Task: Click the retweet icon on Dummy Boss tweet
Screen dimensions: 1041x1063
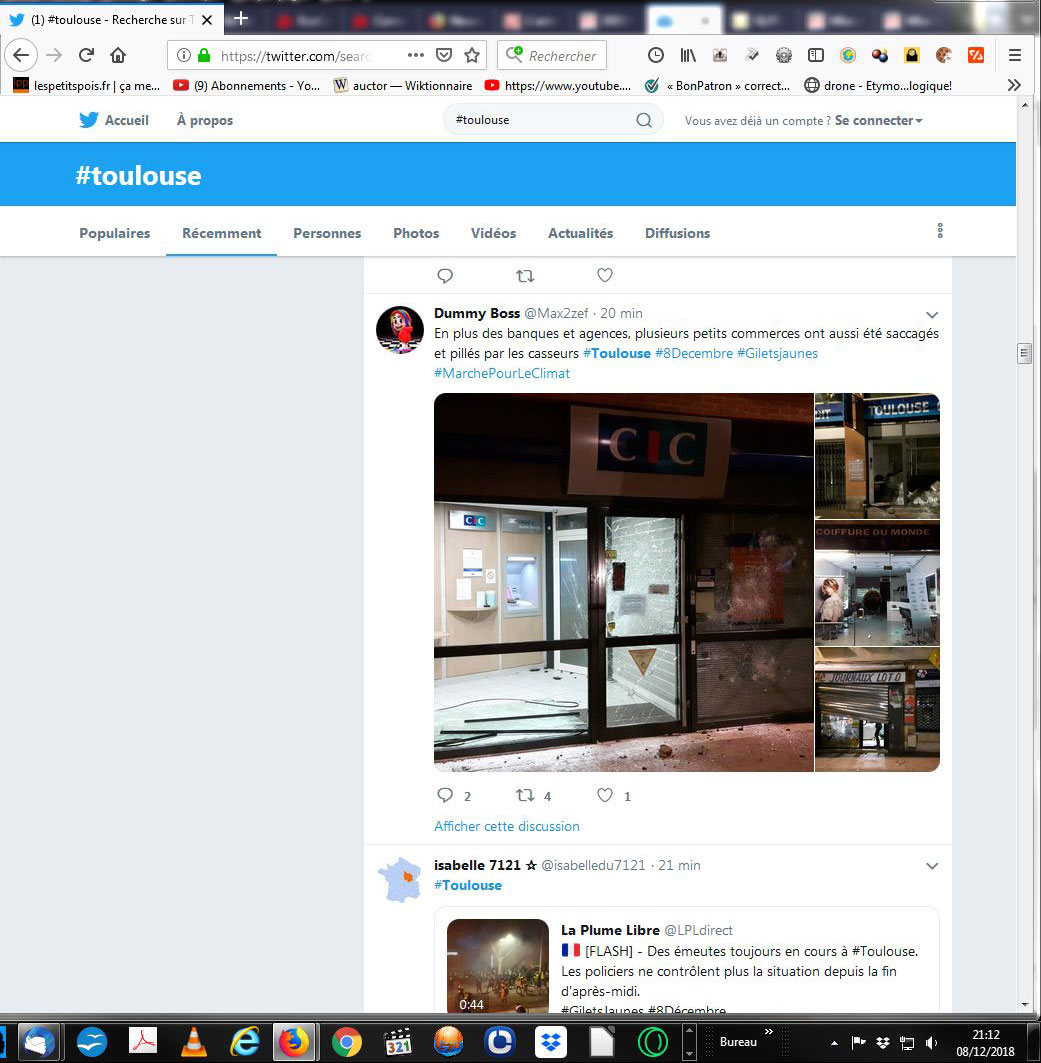Action: point(524,796)
